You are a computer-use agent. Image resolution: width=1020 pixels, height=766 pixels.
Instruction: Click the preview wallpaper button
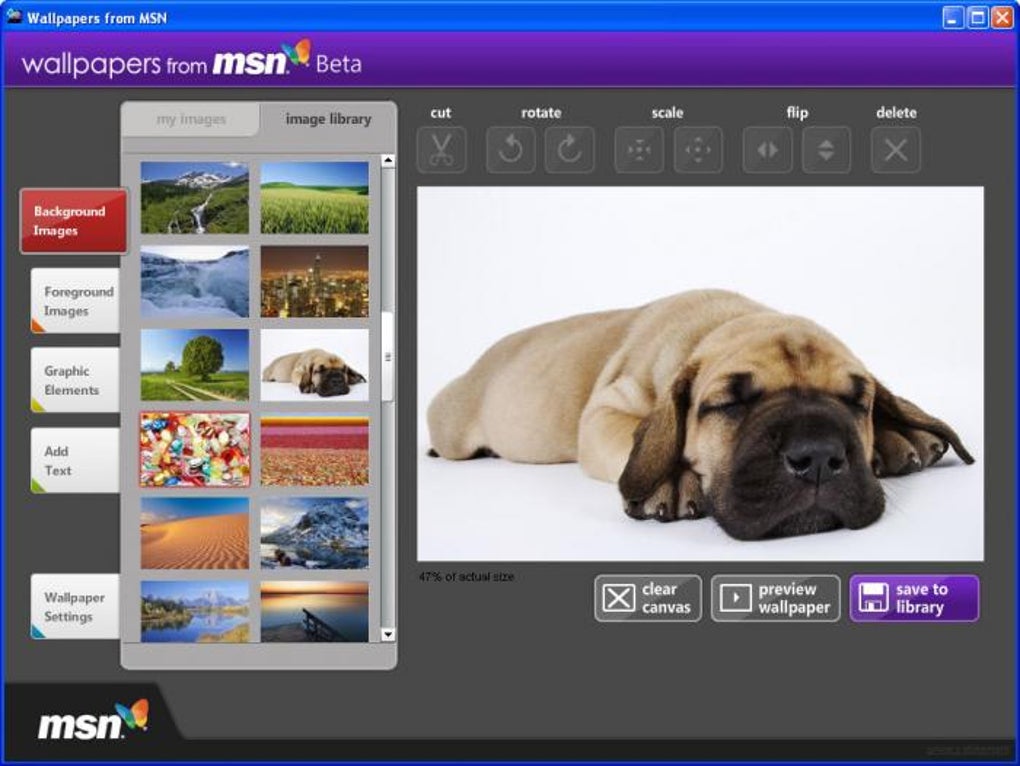775,598
